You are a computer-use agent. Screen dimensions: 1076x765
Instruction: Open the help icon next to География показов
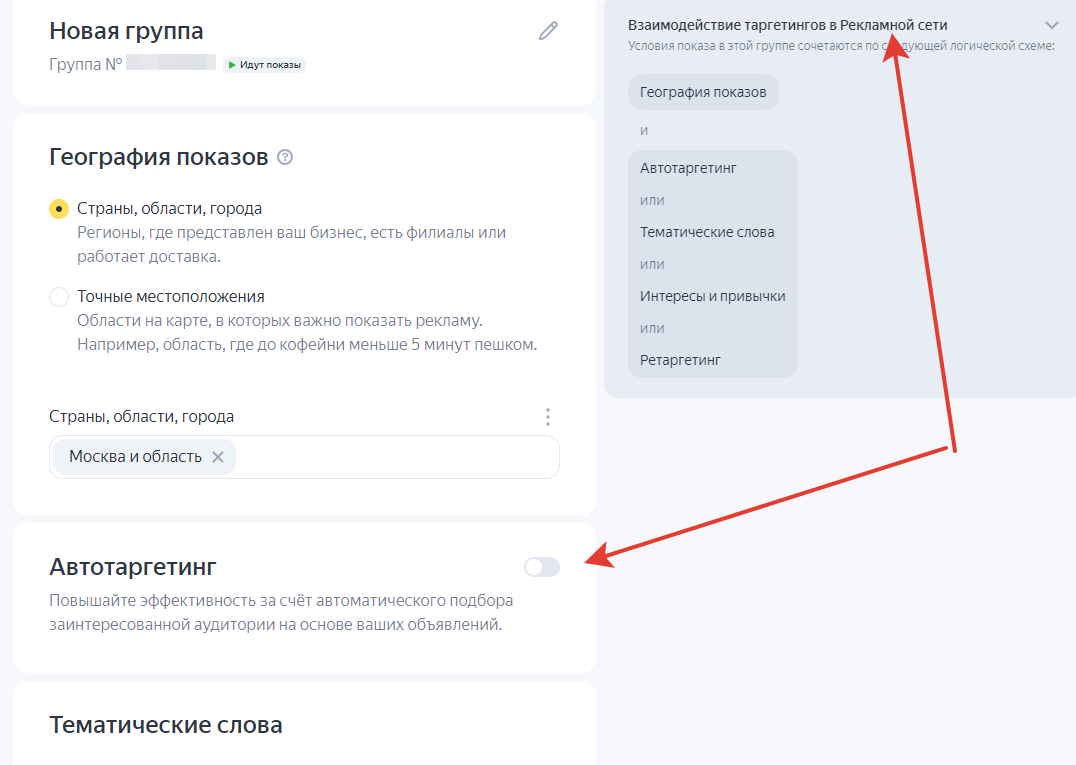click(284, 156)
